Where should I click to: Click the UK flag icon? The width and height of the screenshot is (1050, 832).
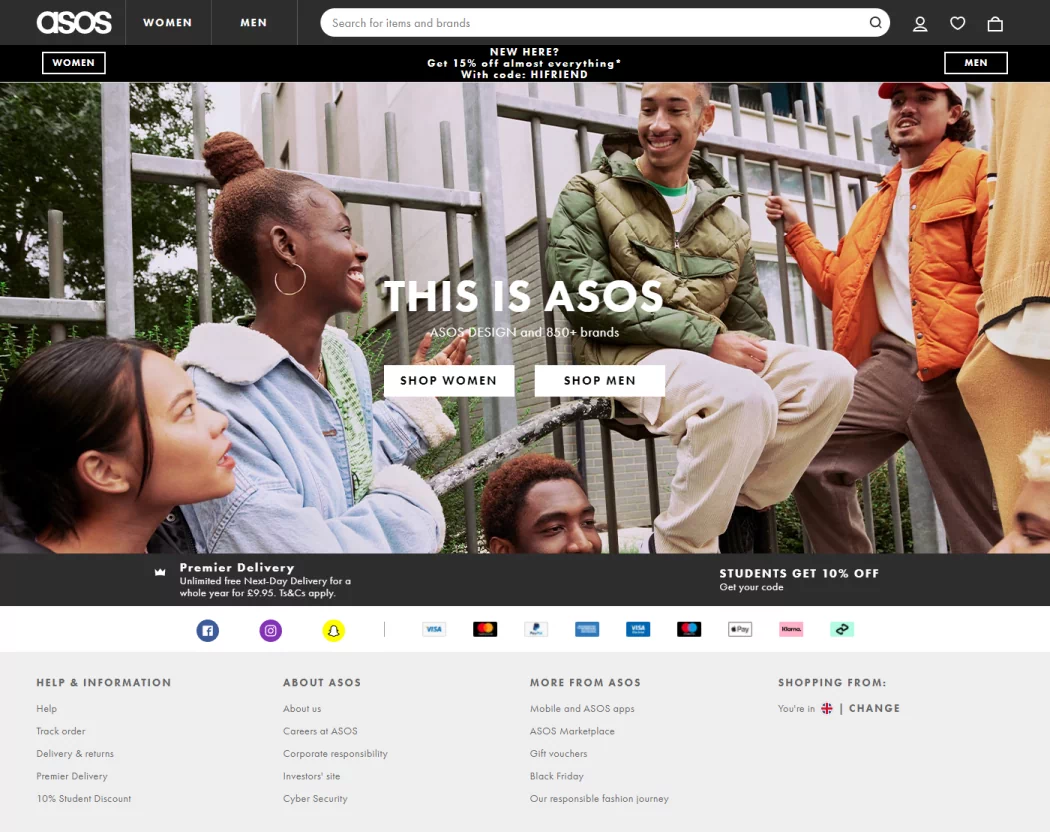[827, 709]
